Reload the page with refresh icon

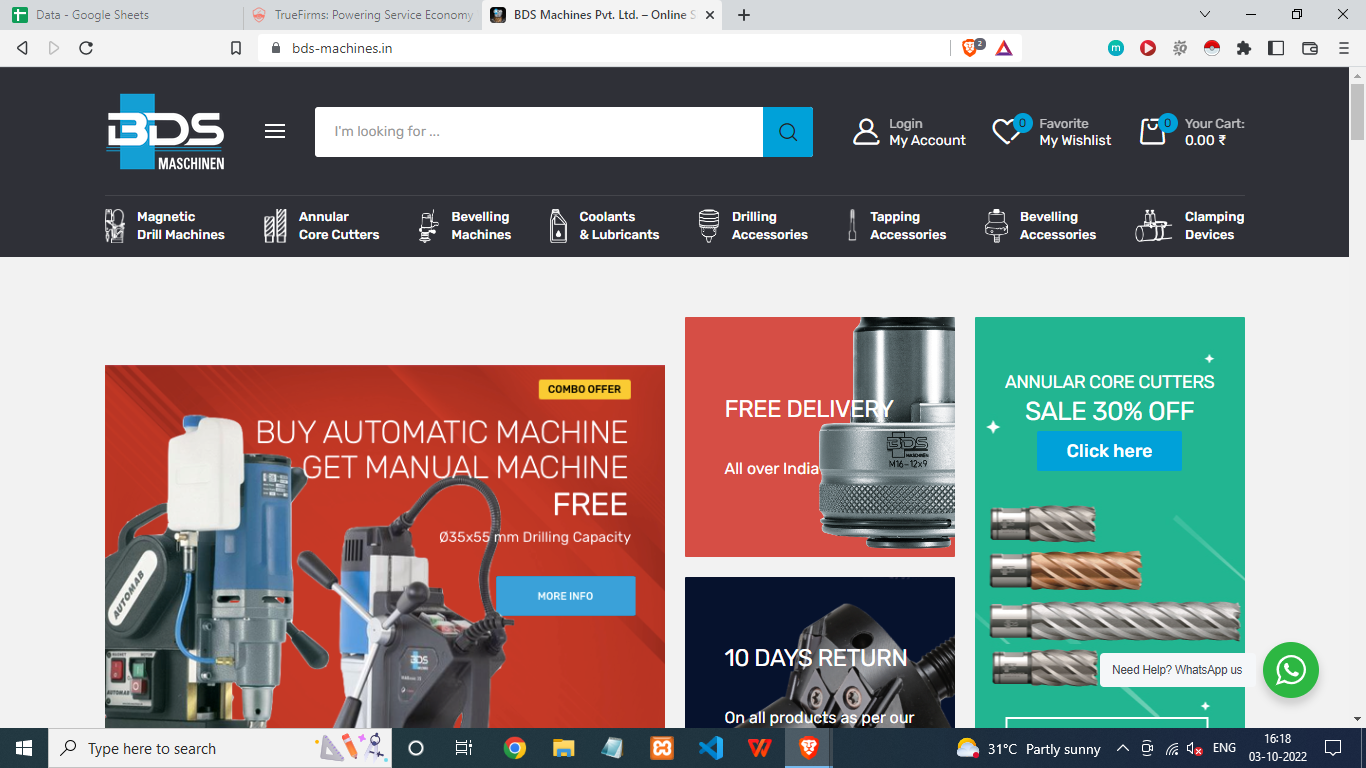[x=86, y=48]
